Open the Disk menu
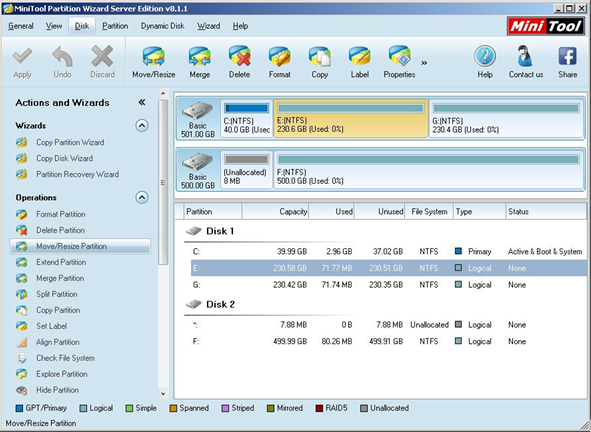 82,26
